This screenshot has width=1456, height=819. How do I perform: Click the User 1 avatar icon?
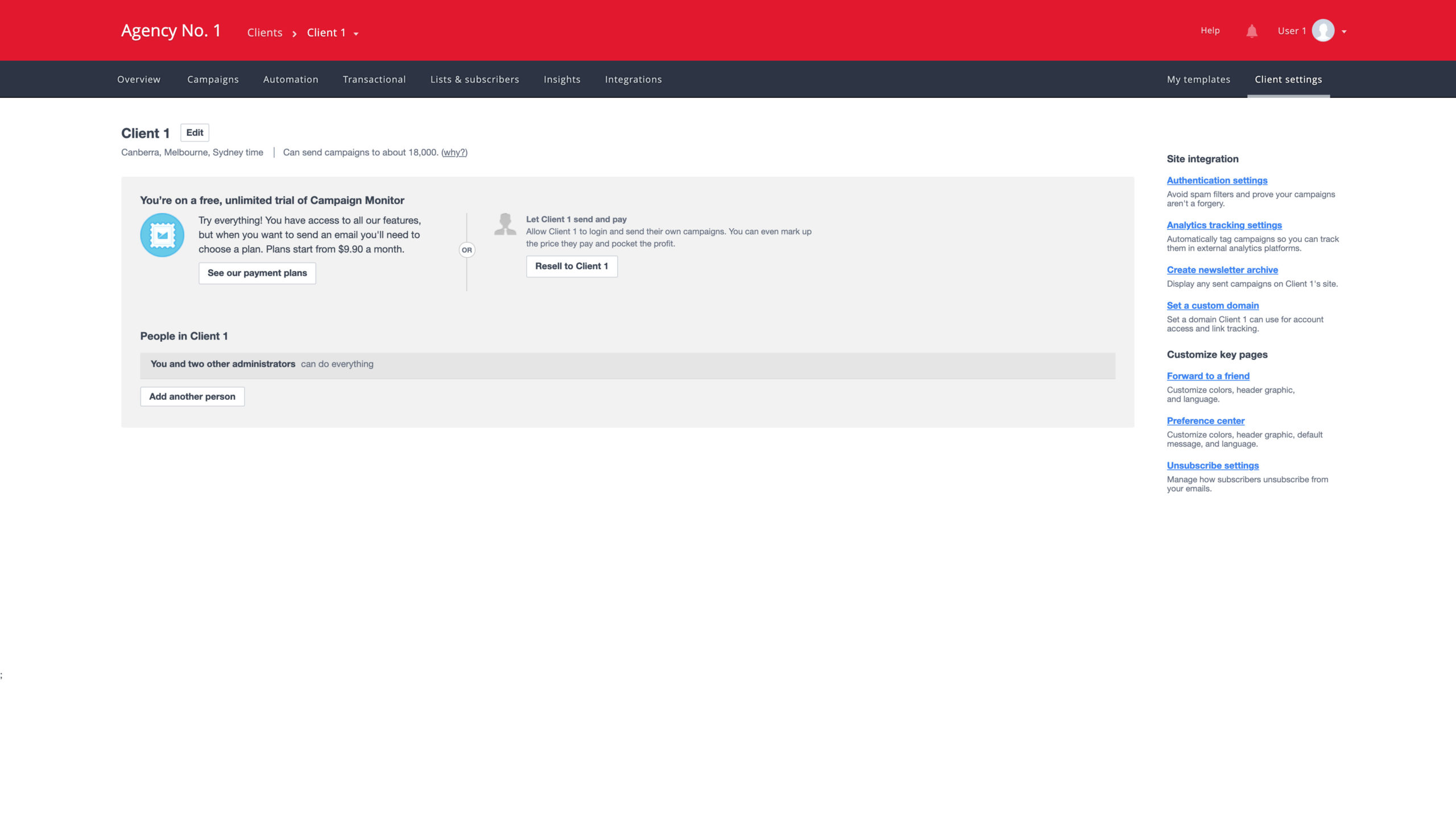click(1323, 31)
